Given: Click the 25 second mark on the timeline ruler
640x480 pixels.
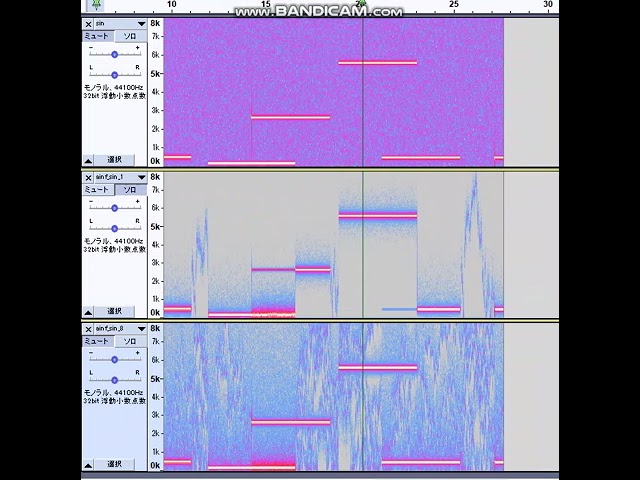Looking at the screenshot, I should tap(454, 4).
